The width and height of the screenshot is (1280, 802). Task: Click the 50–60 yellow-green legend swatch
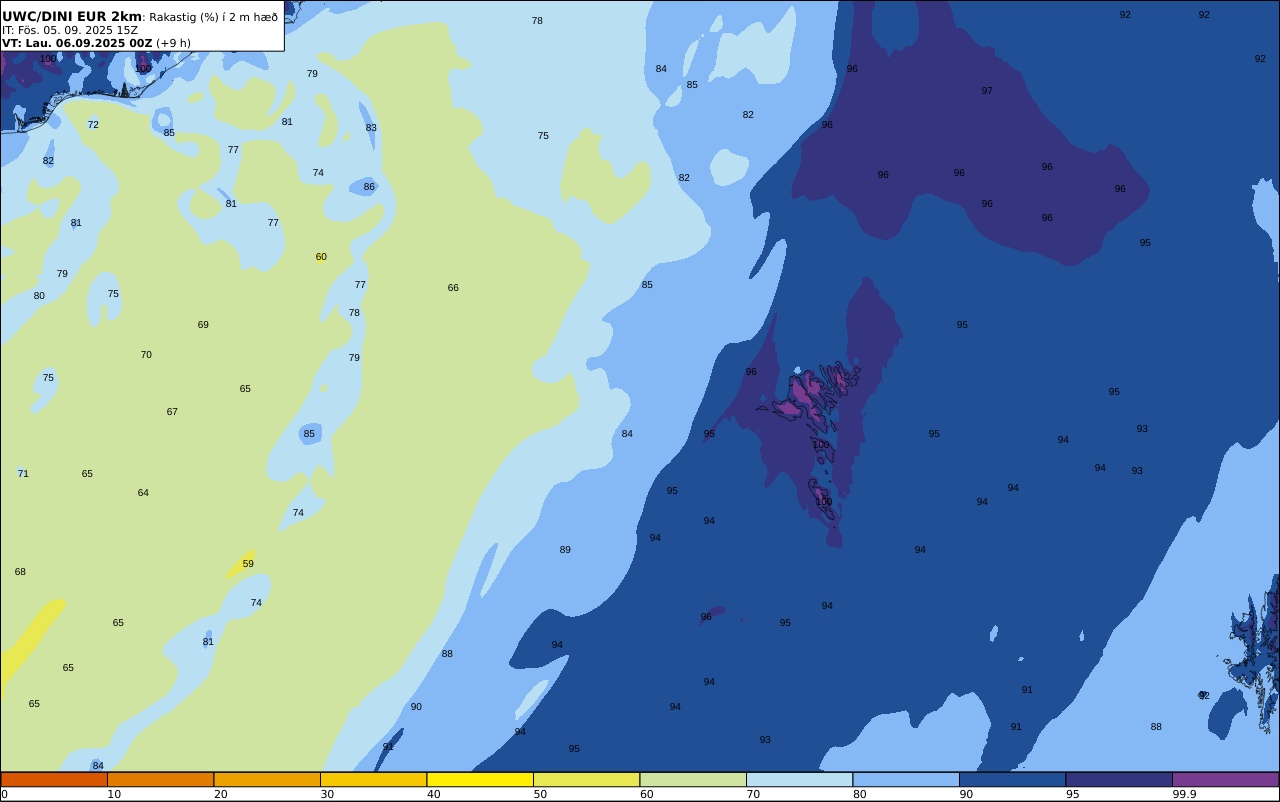click(x=586, y=779)
